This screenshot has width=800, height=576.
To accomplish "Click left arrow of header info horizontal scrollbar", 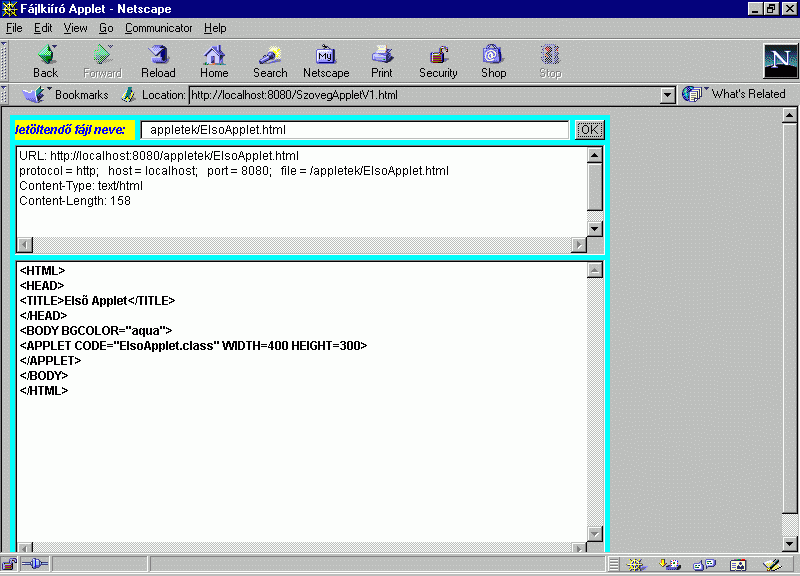I will coord(25,245).
